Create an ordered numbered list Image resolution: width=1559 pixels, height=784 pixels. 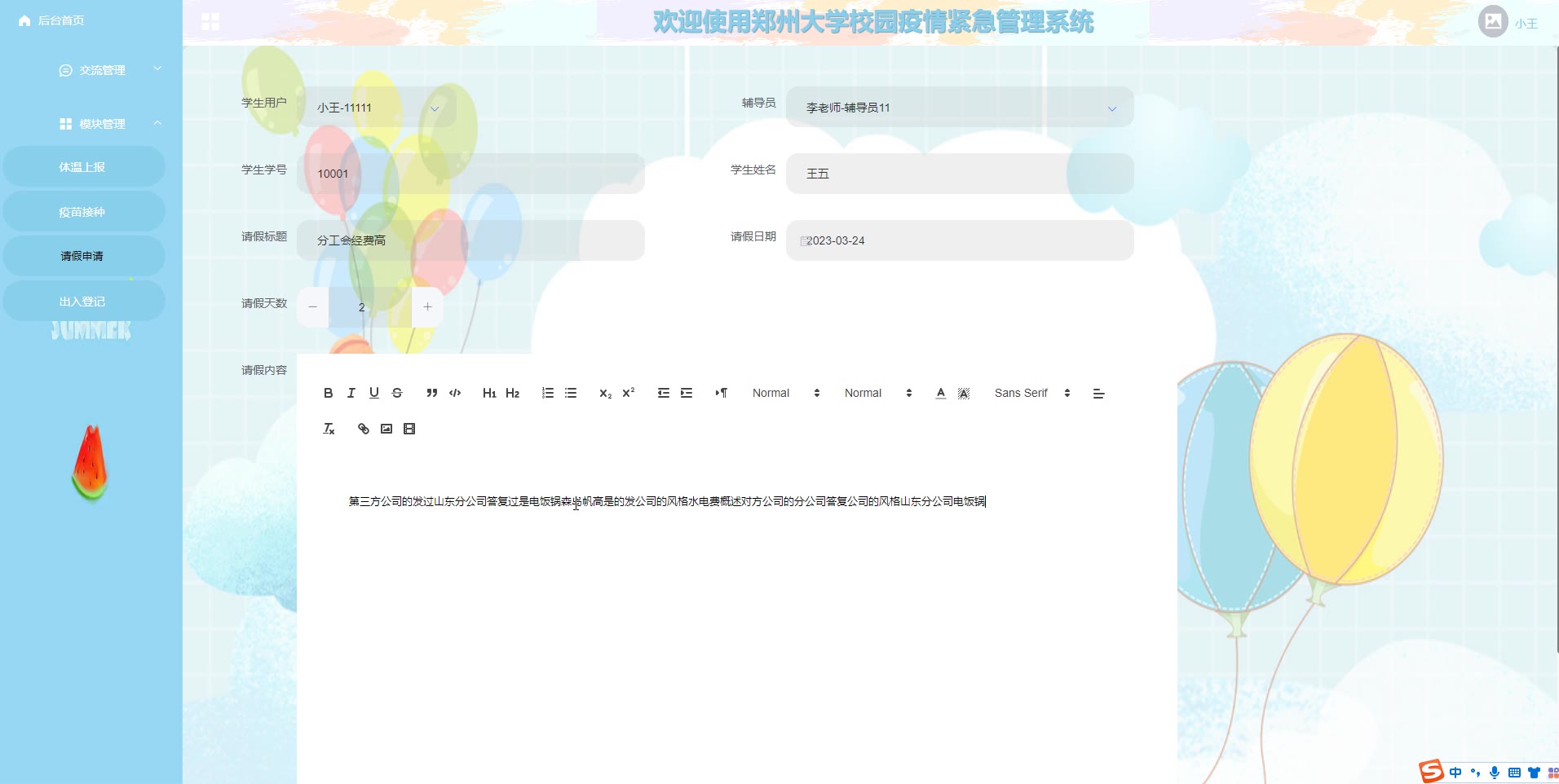click(x=548, y=393)
